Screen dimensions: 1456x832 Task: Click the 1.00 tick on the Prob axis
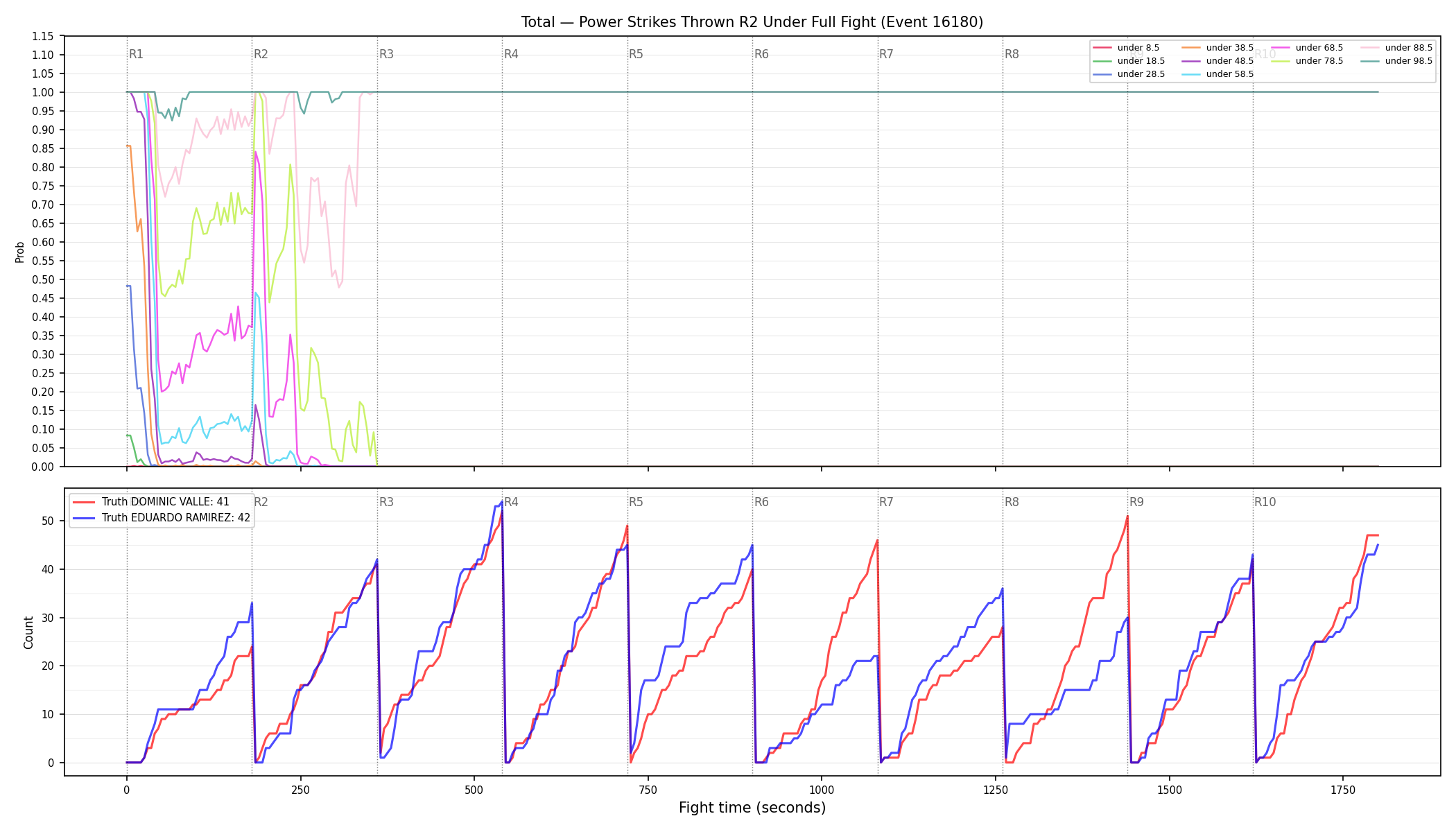(43, 92)
